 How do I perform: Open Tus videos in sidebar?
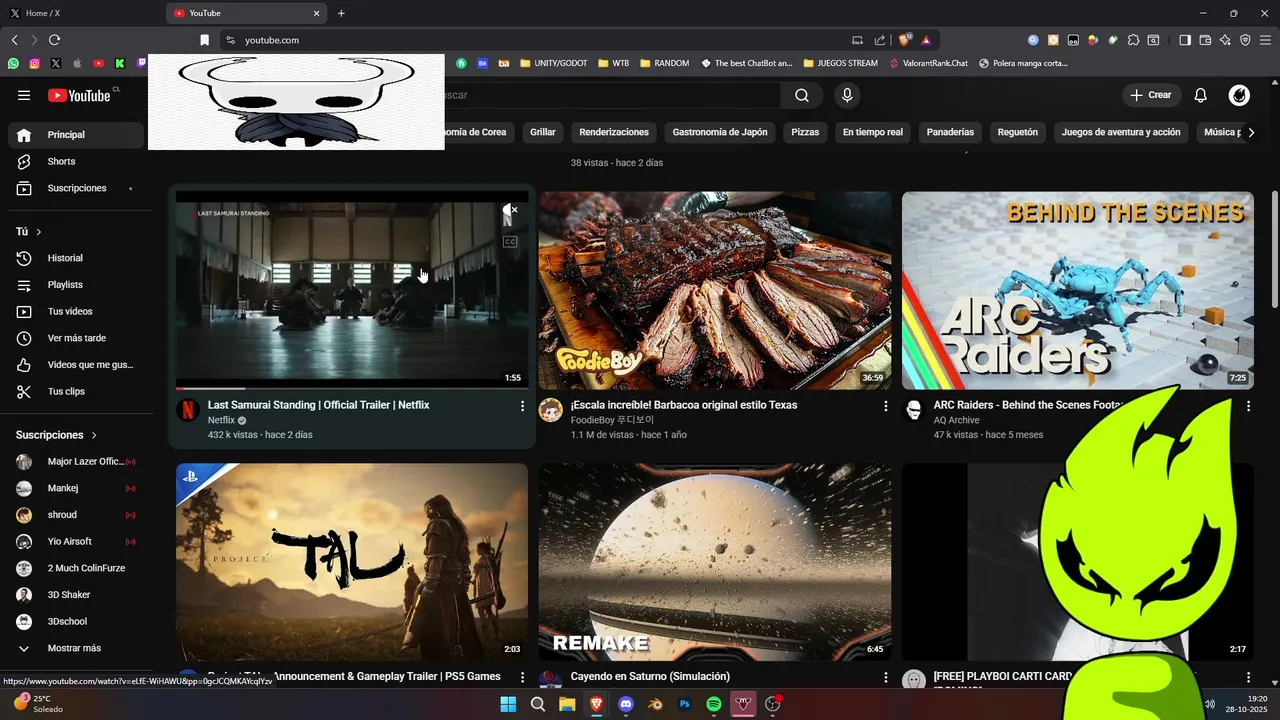pos(76,311)
